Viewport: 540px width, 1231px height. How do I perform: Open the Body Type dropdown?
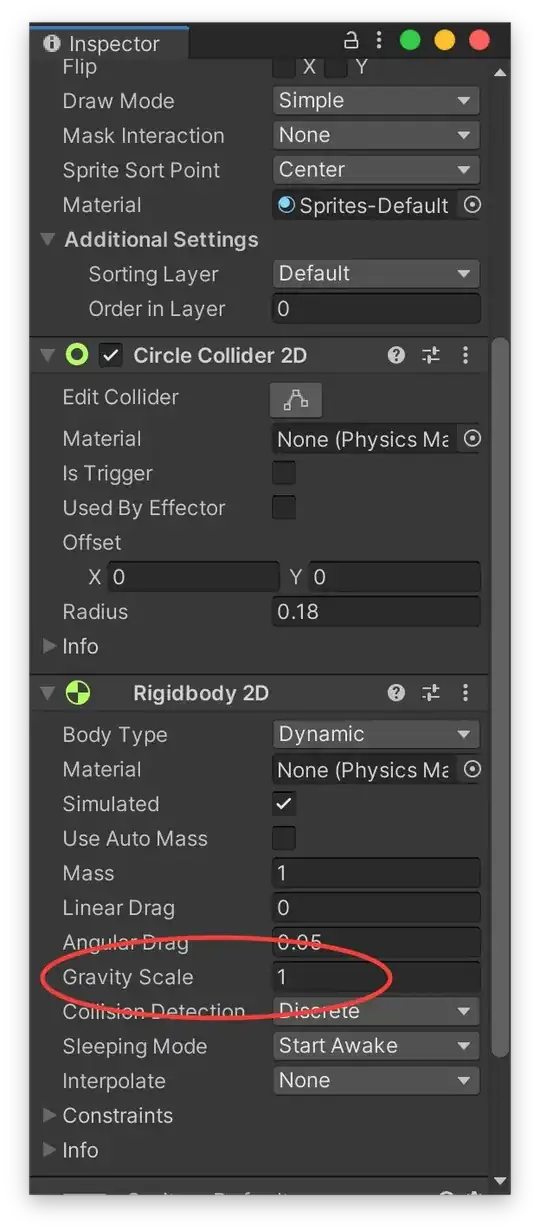tap(376, 734)
